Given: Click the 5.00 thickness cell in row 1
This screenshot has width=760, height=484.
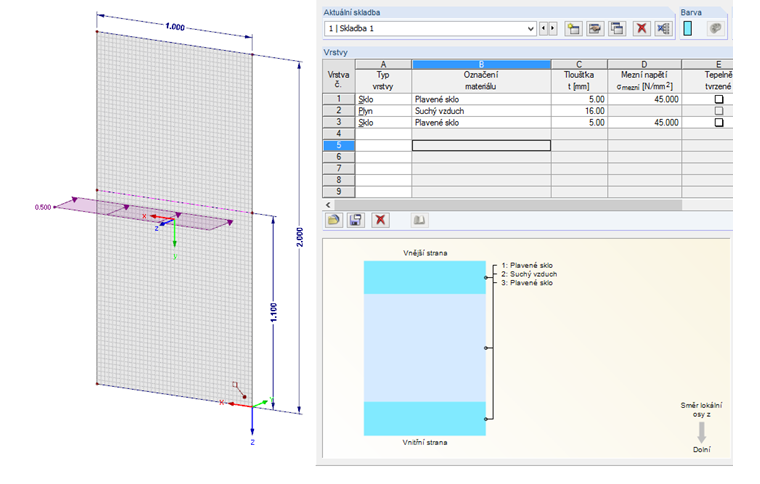Looking at the screenshot, I should click(x=579, y=99).
